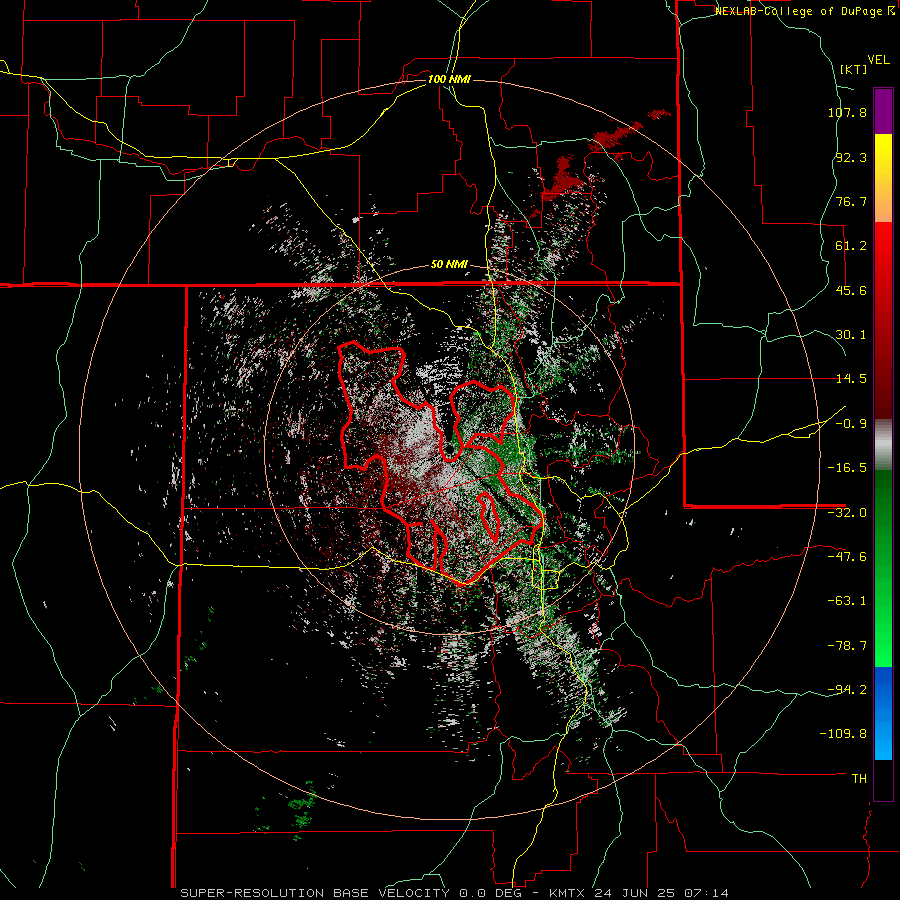
Task: Click the 50 NMI range ring label
Action: [449, 265]
